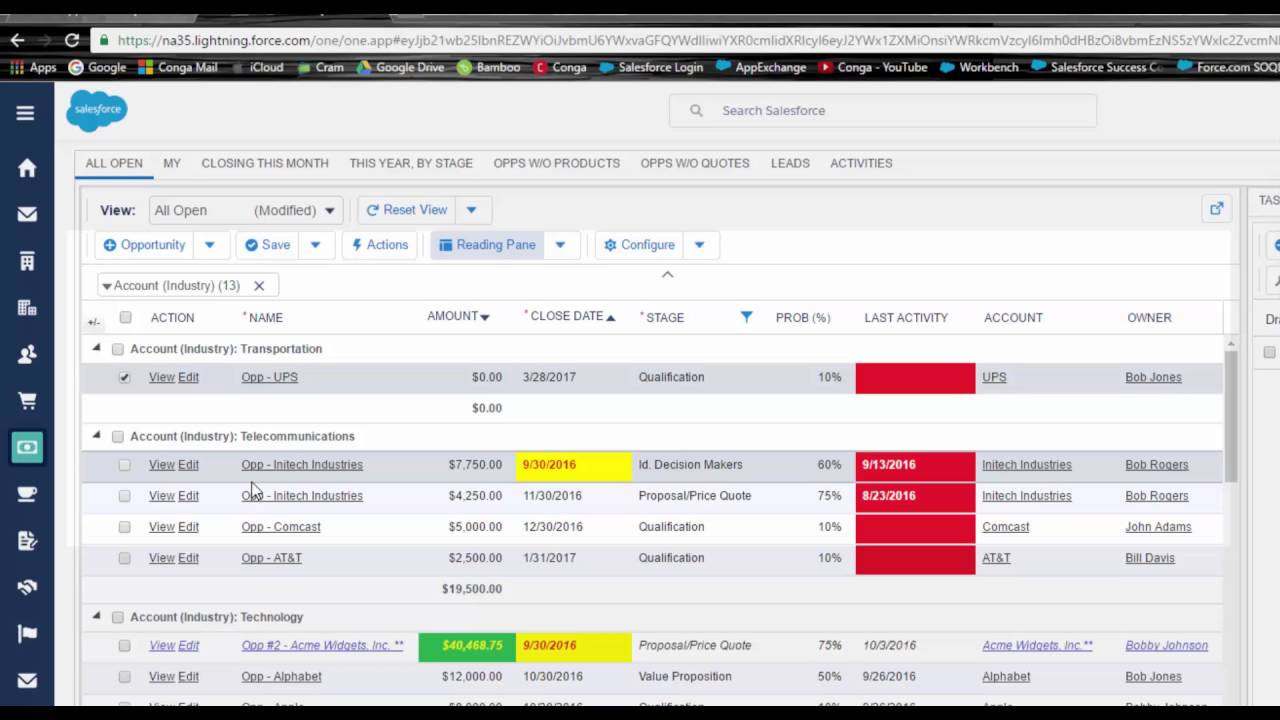Open the document edit icon in sidebar

[x=27, y=541]
